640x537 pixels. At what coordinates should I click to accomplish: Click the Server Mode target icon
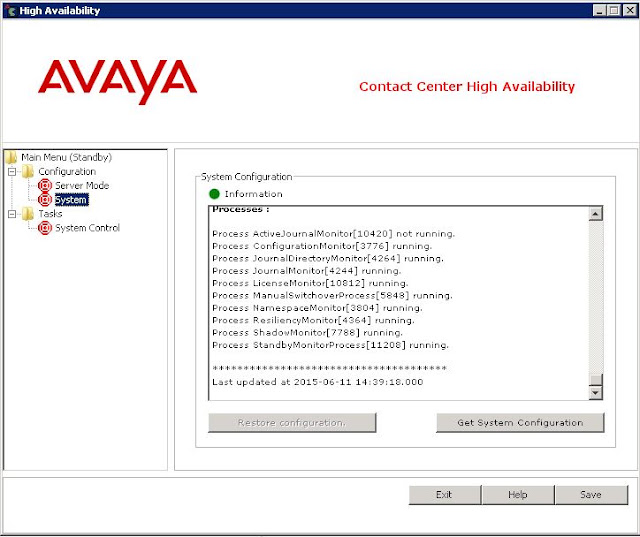[x=45, y=186]
